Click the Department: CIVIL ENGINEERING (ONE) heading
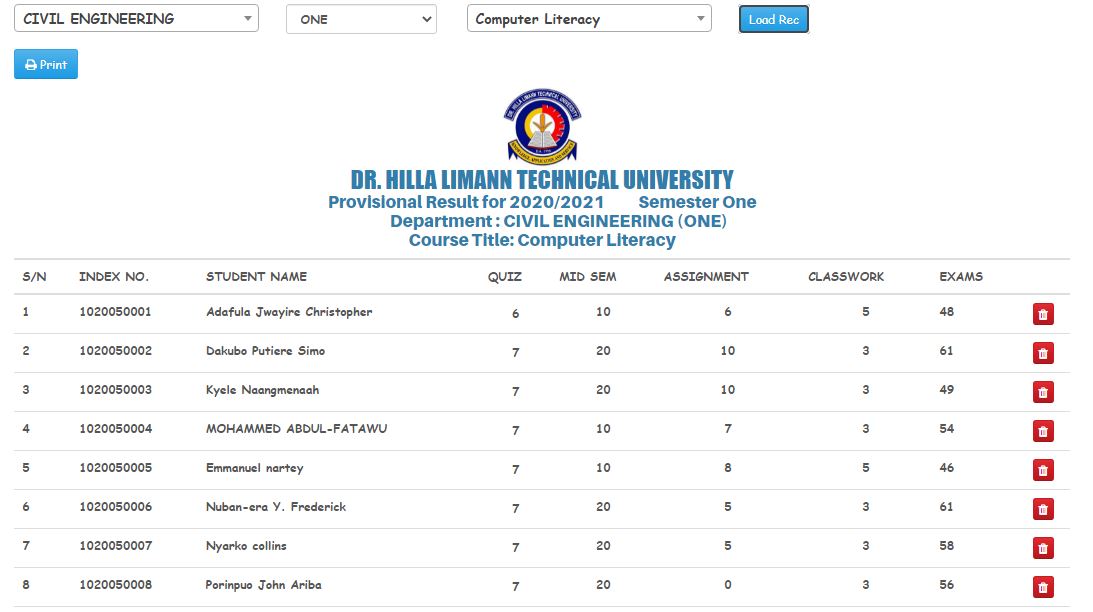The image size is (1093, 612). tap(558, 222)
